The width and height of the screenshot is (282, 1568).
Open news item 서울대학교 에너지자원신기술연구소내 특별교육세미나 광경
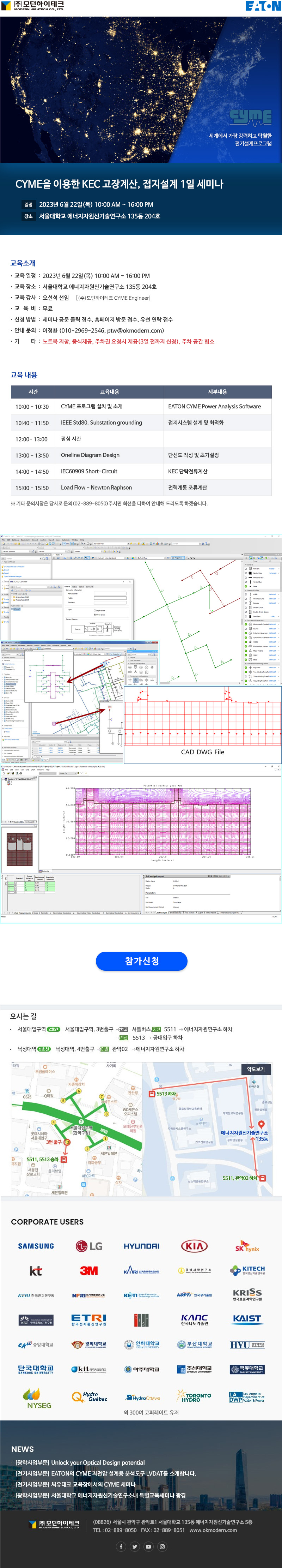[x=100, y=1495]
